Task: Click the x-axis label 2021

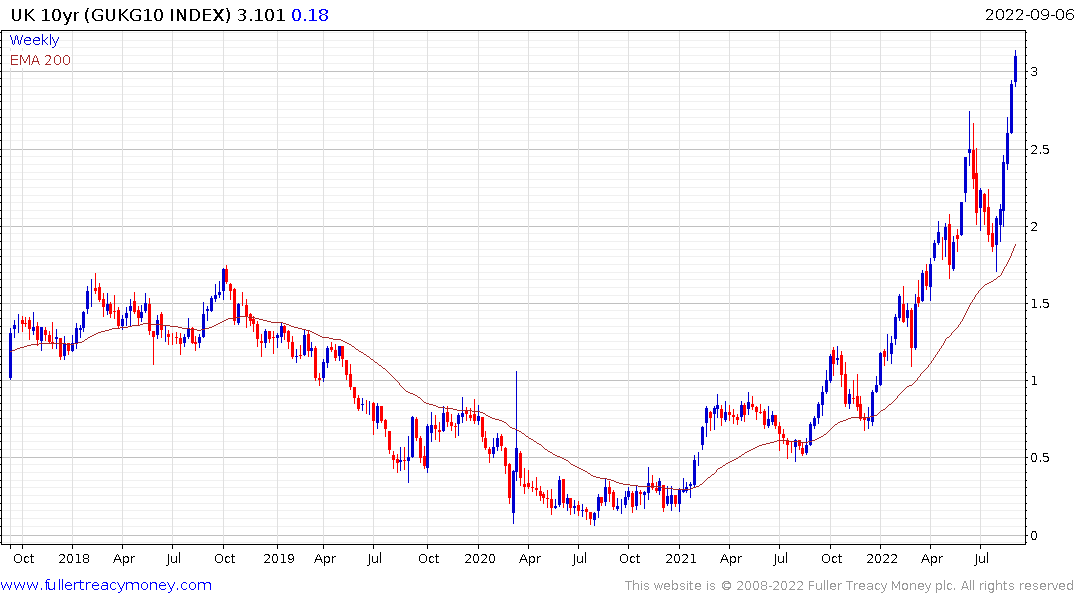Action: [681, 559]
